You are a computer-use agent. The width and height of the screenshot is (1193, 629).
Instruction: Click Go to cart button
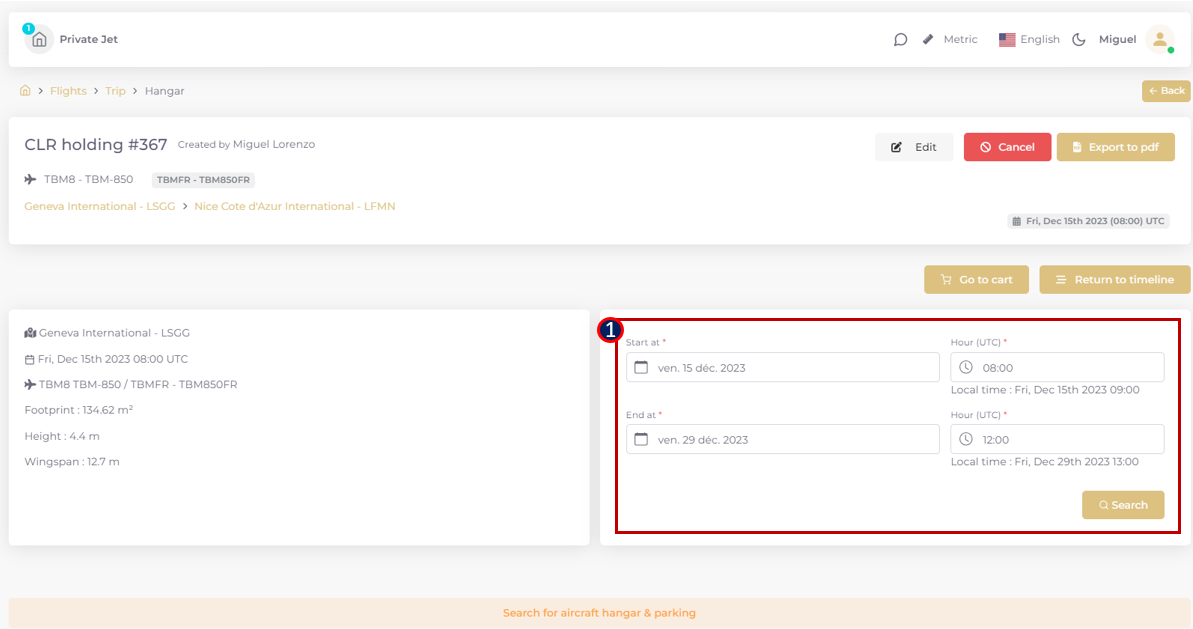tap(975, 280)
